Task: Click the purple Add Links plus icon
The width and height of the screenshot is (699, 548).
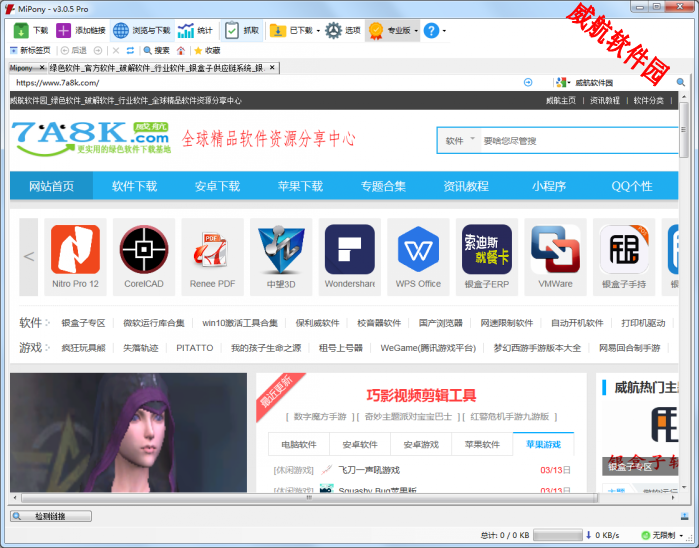Action: (64, 31)
